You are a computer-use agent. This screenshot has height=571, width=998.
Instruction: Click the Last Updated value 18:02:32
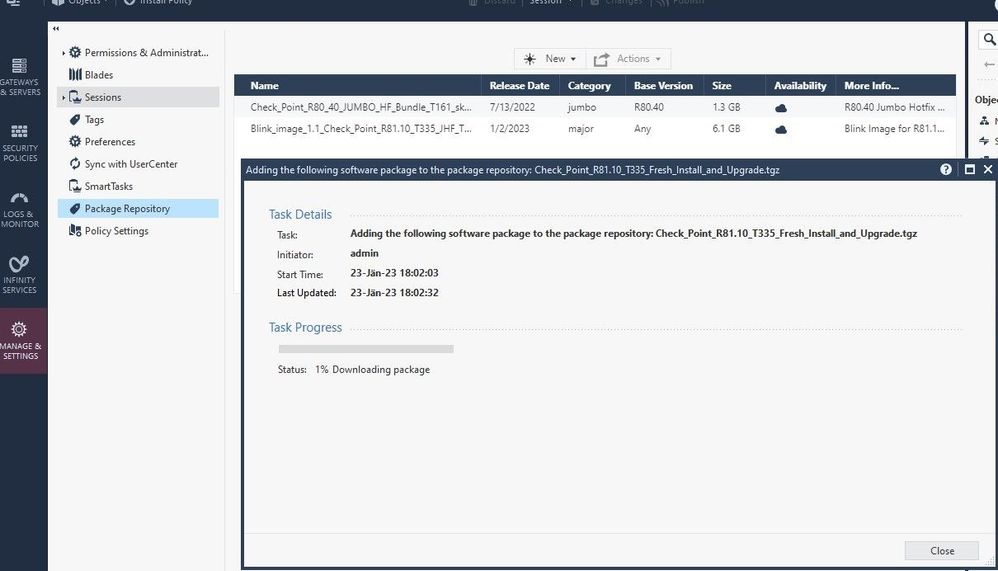point(394,292)
